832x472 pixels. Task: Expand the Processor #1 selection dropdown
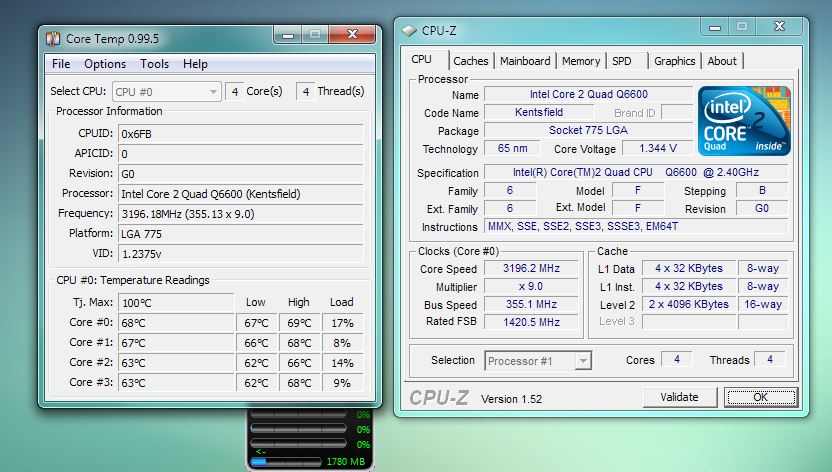pyautogui.click(x=538, y=360)
